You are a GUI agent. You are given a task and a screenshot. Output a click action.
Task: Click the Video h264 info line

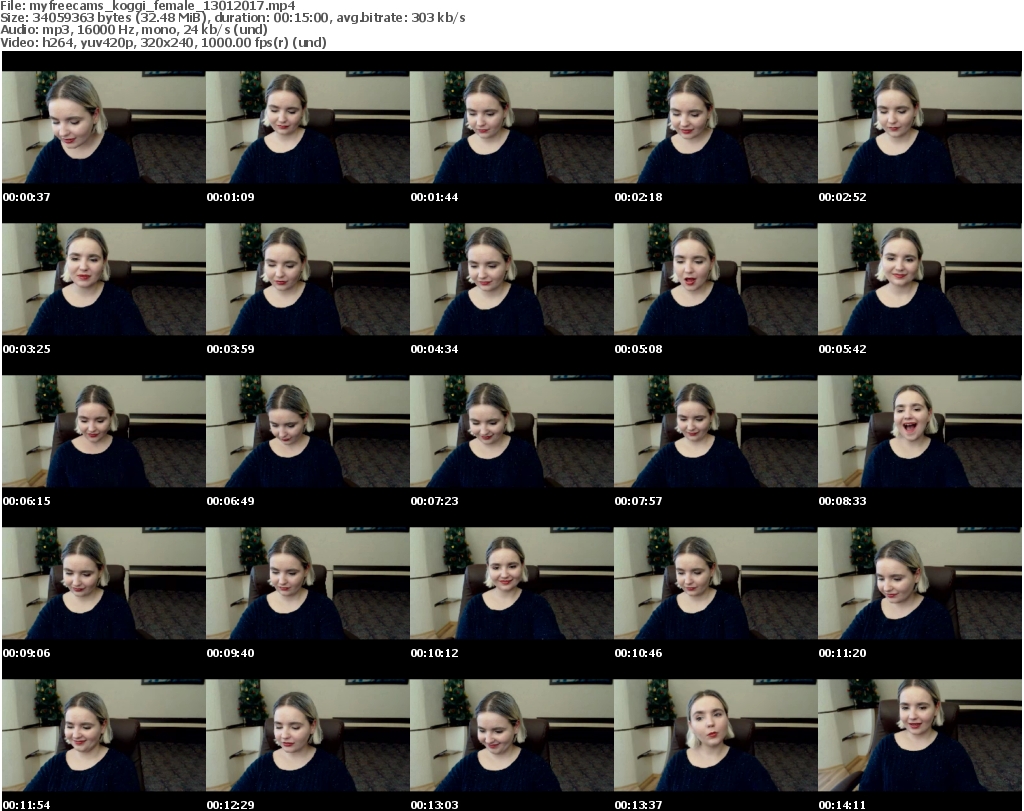163,42
